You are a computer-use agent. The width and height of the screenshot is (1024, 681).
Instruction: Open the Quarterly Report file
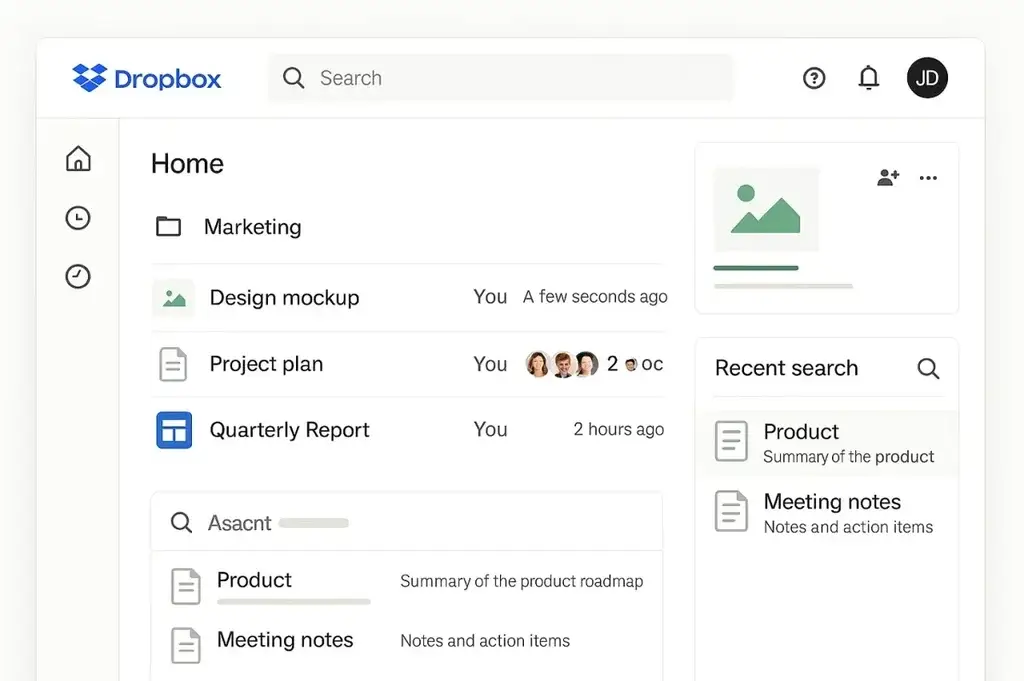pos(408,430)
